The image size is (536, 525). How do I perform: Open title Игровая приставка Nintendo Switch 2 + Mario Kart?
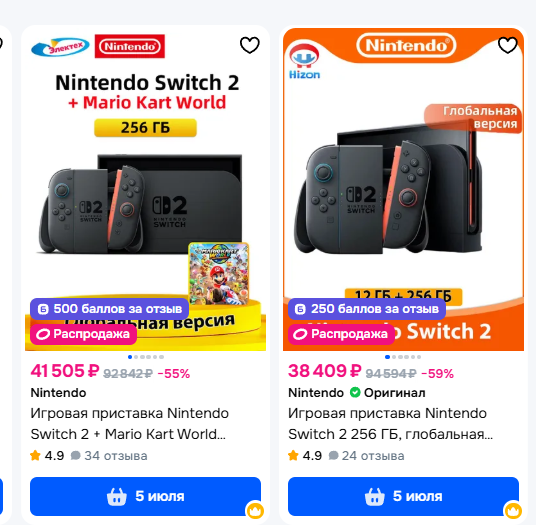pos(129,423)
